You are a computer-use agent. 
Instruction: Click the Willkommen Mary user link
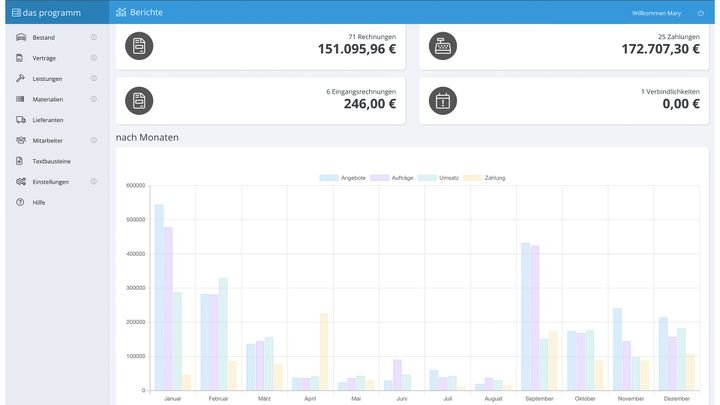656,13
